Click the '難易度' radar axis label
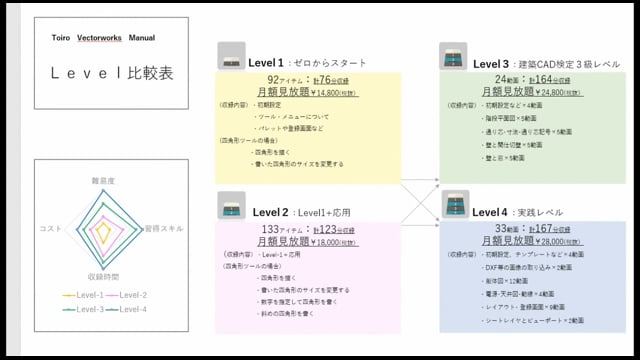The image size is (640, 360). click(103, 181)
